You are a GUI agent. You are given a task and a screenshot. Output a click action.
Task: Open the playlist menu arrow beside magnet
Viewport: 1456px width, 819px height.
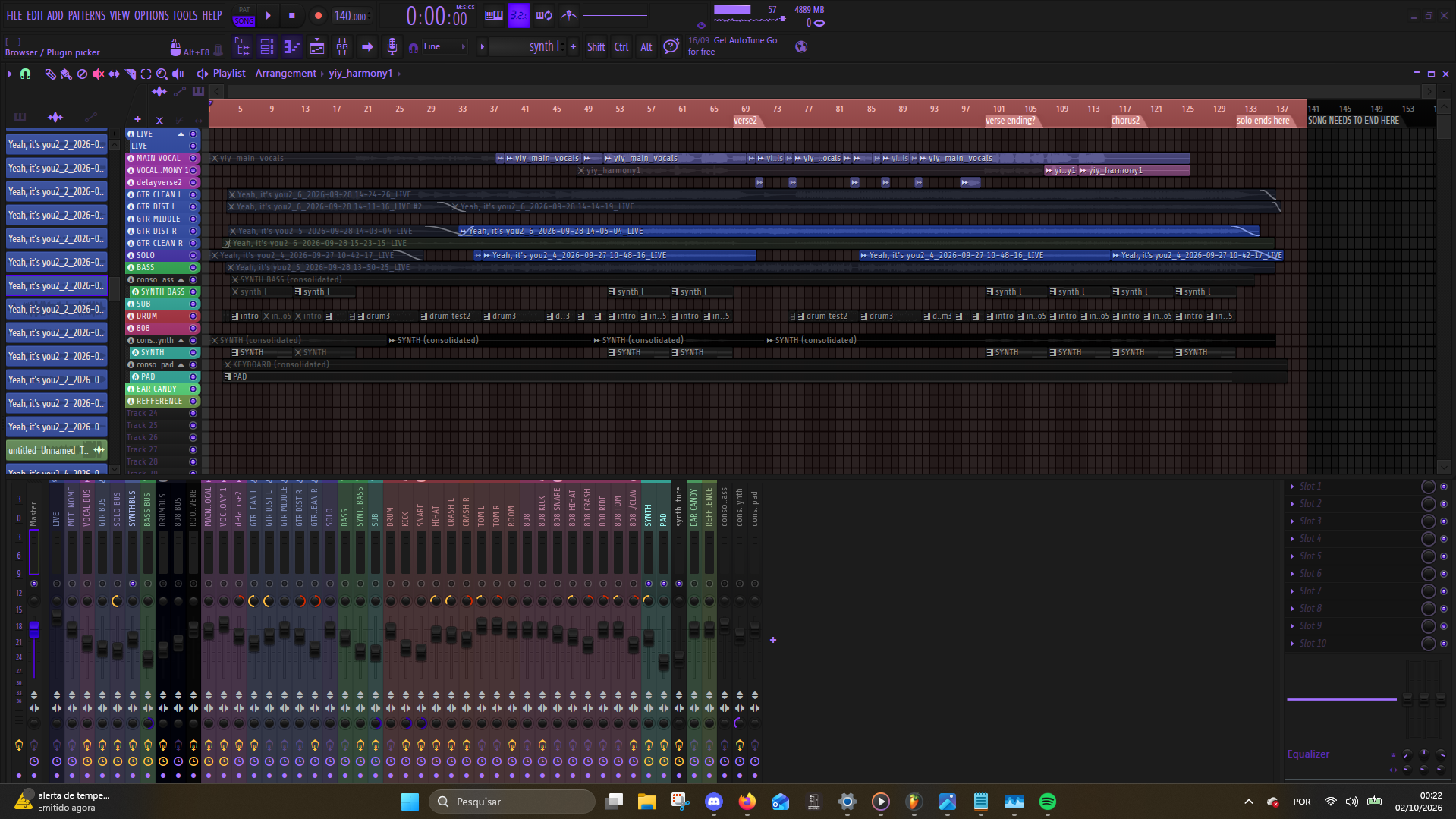click(9, 74)
